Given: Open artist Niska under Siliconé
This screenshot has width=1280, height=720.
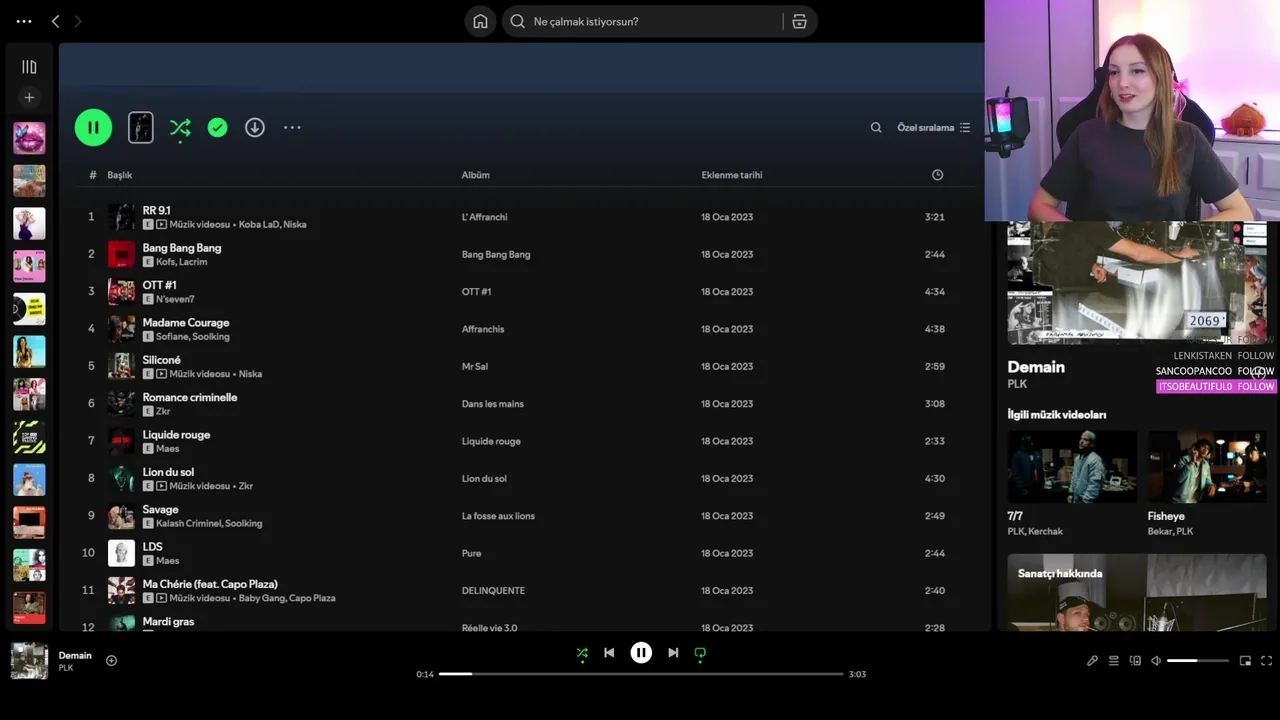Looking at the screenshot, I should click(x=251, y=374).
